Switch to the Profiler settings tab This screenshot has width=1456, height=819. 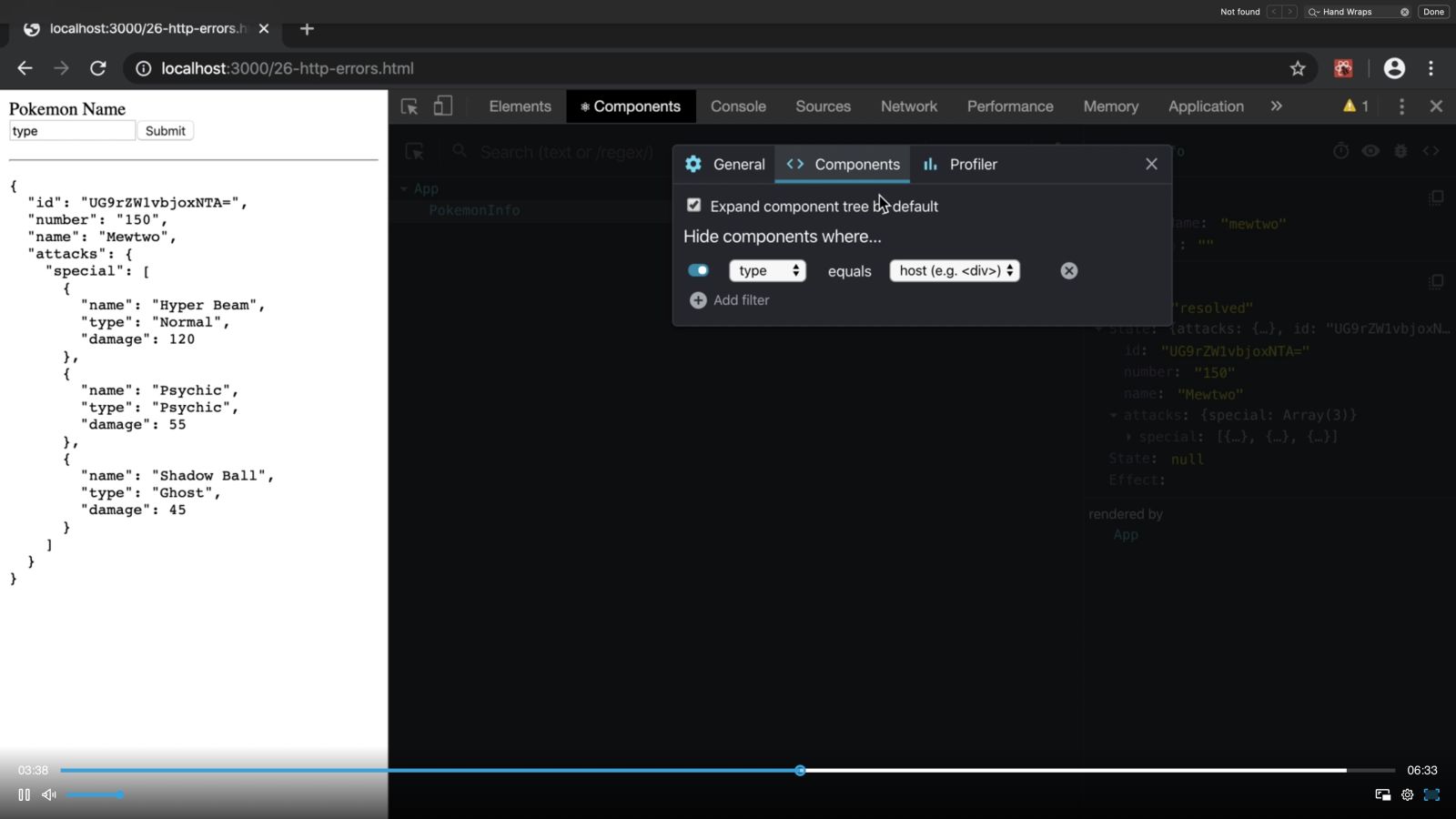960,165
